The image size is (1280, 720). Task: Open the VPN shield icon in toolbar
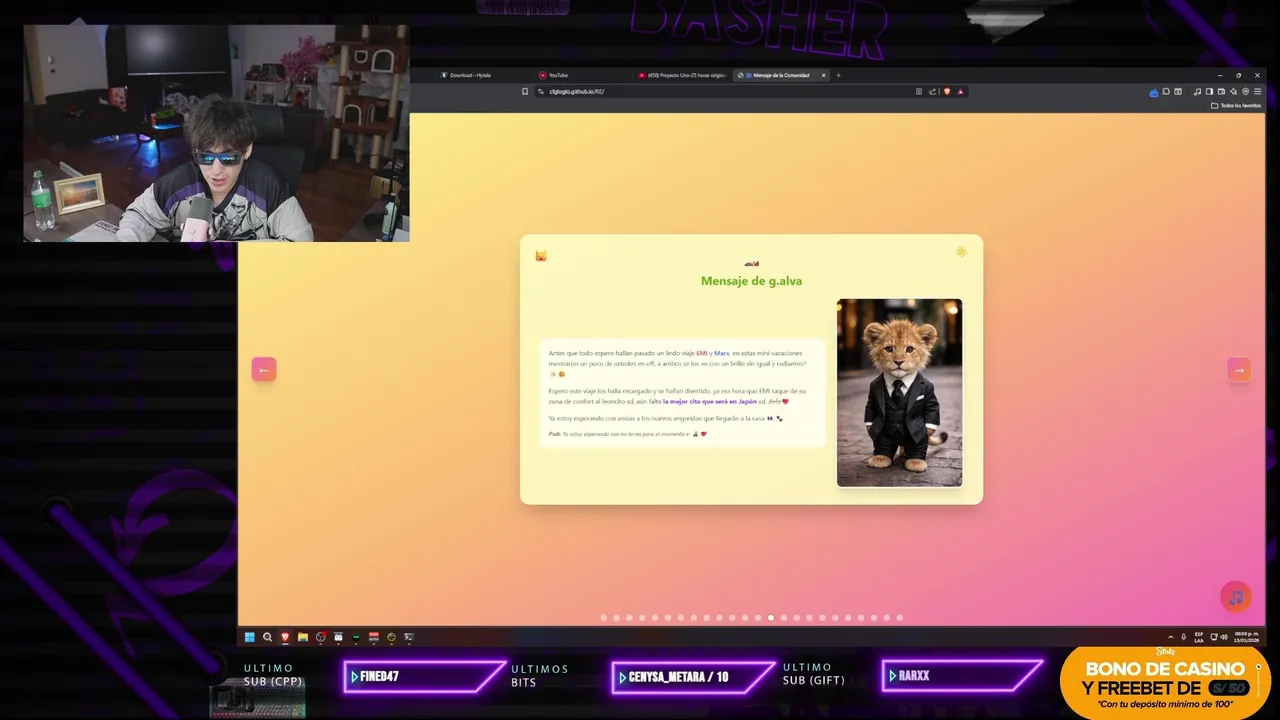(1245, 91)
